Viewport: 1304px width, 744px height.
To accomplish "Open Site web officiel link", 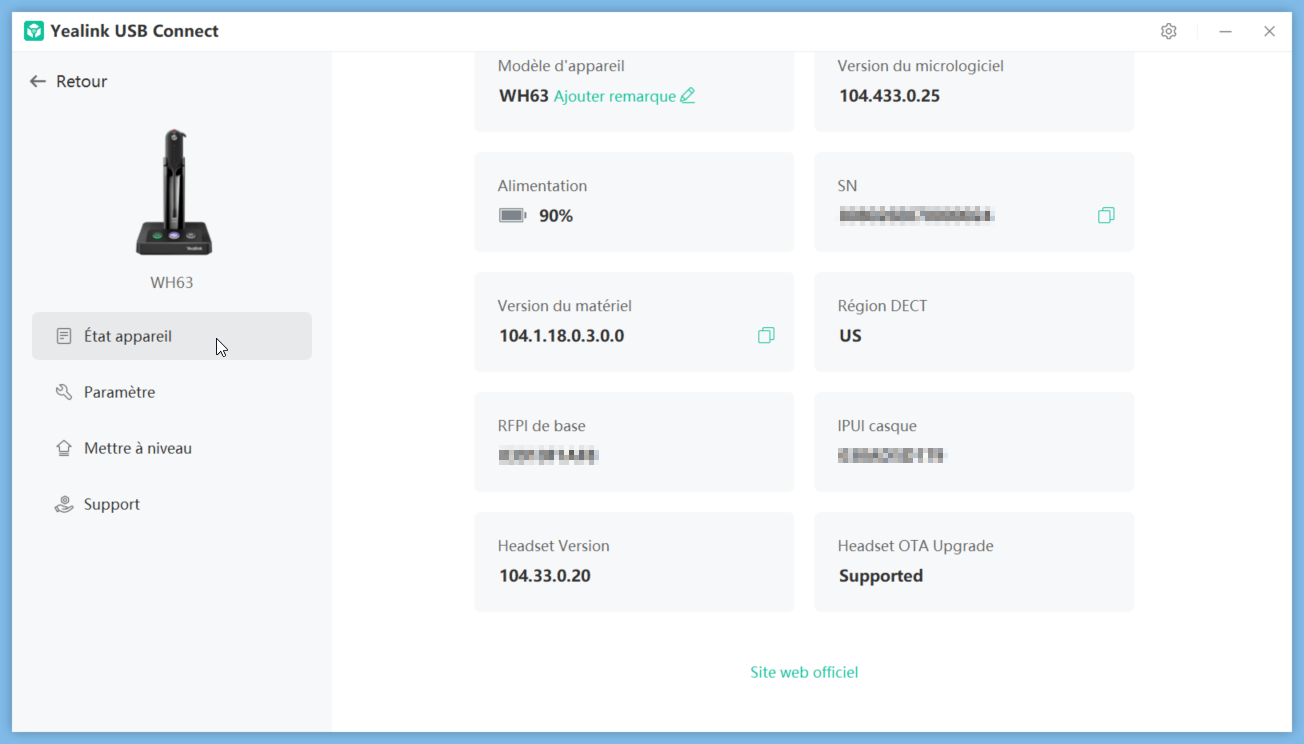I will coord(804,672).
